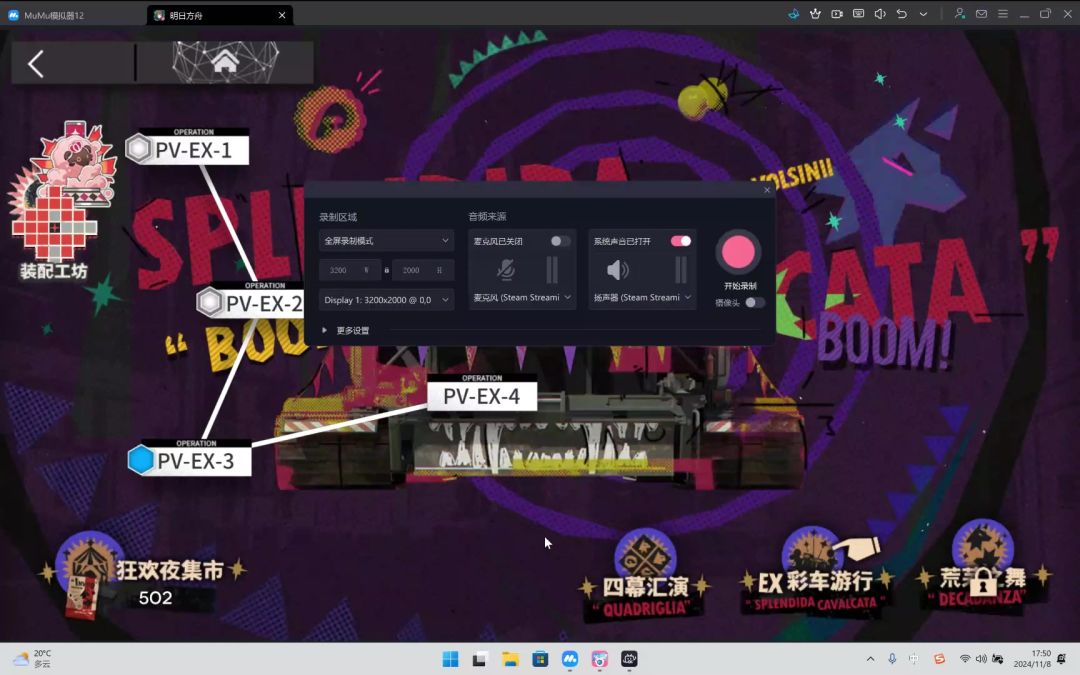
Task: Open the black screen recorder taskbar icon
Action: click(630, 659)
